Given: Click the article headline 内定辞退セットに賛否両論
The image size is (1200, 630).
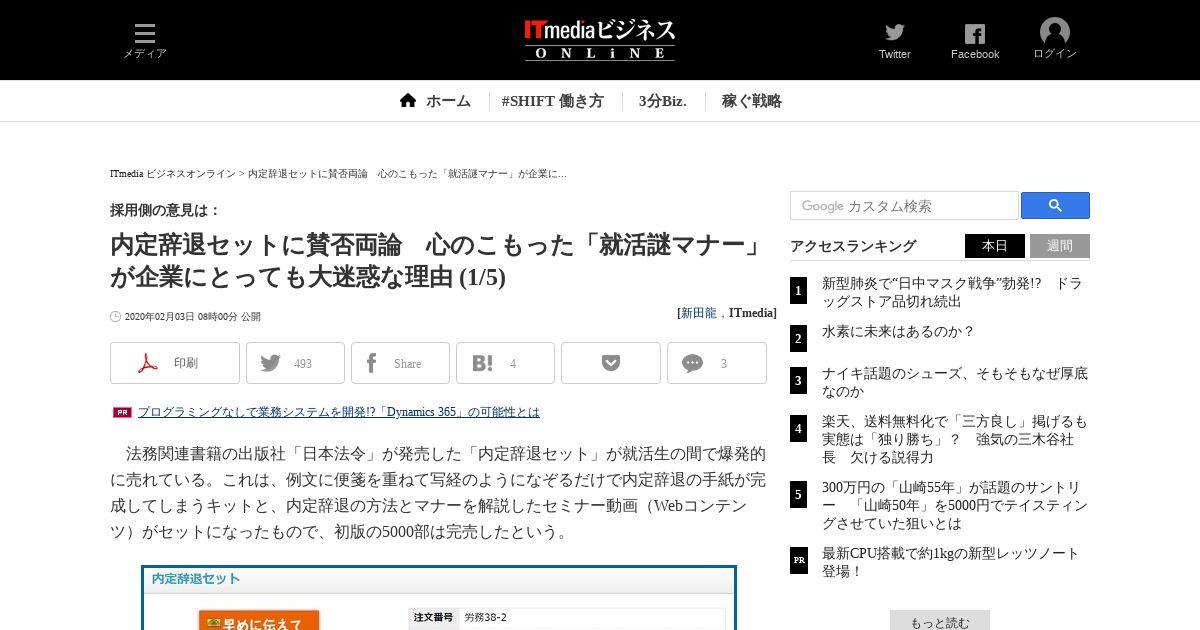Looking at the screenshot, I should 437,260.
